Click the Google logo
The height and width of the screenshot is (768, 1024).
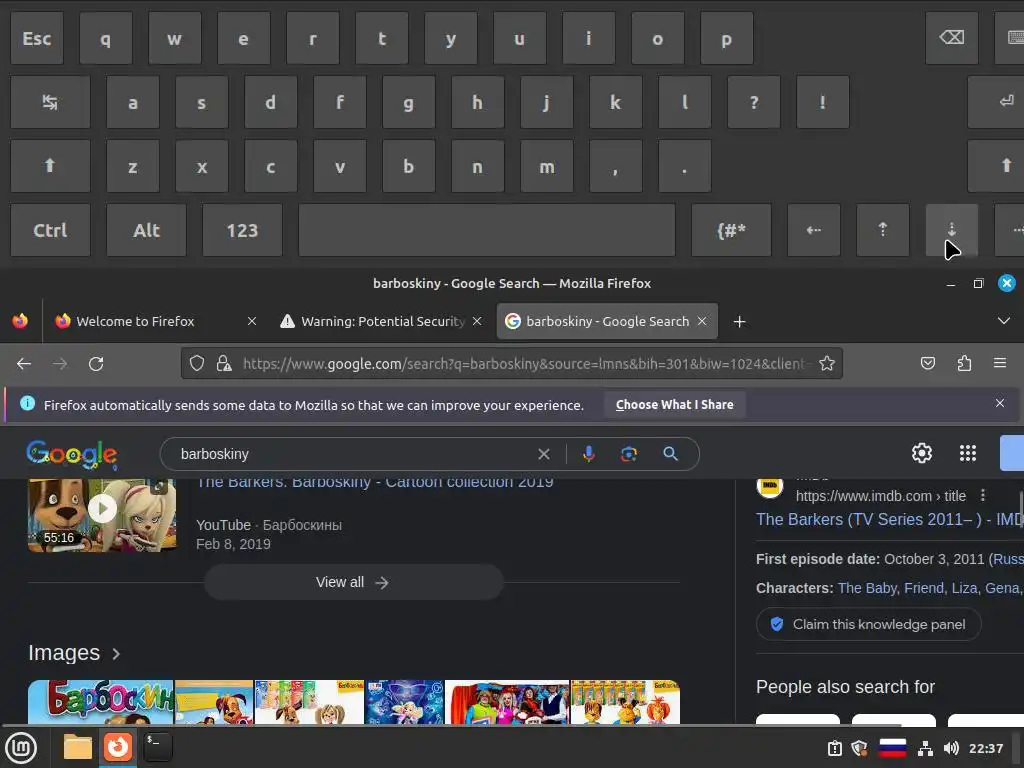72,454
